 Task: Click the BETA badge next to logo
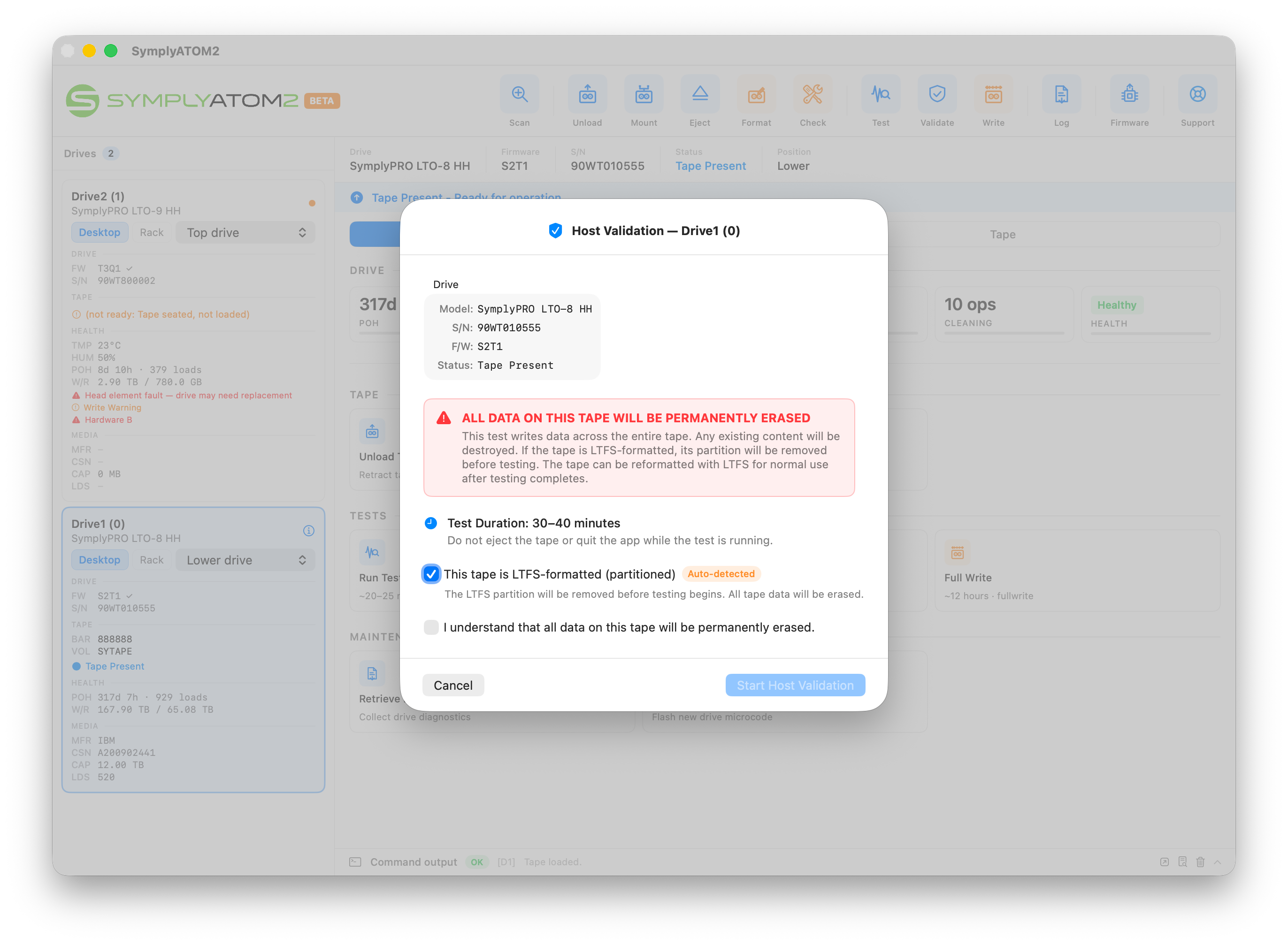coord(322,101)
